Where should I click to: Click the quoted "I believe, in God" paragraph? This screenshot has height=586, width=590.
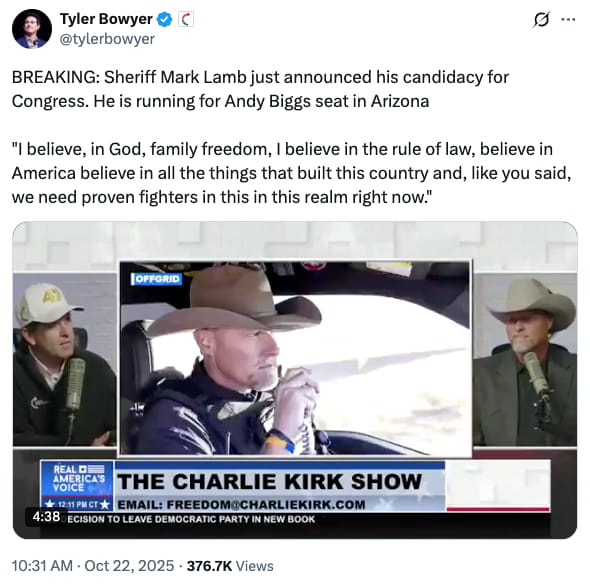(x=292, y=173)
